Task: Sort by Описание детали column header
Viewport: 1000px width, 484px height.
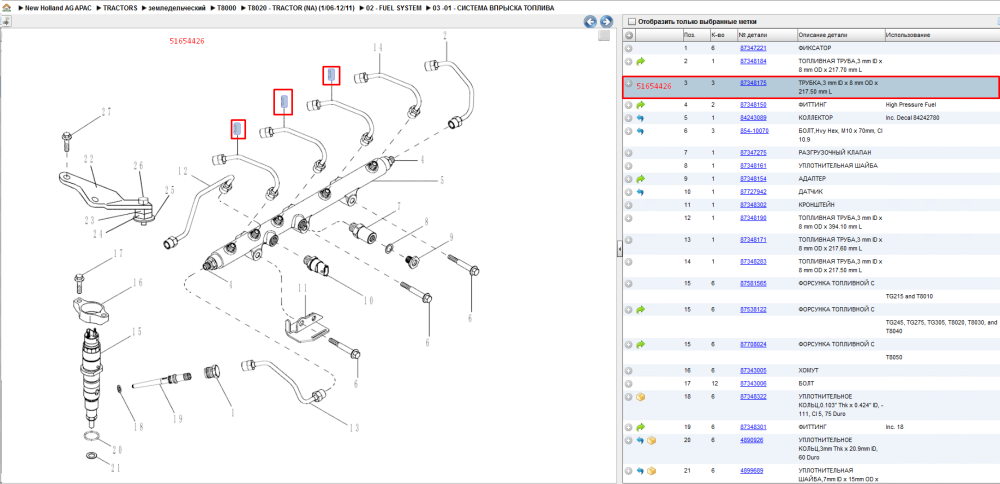Action: (x=841, y=34)
